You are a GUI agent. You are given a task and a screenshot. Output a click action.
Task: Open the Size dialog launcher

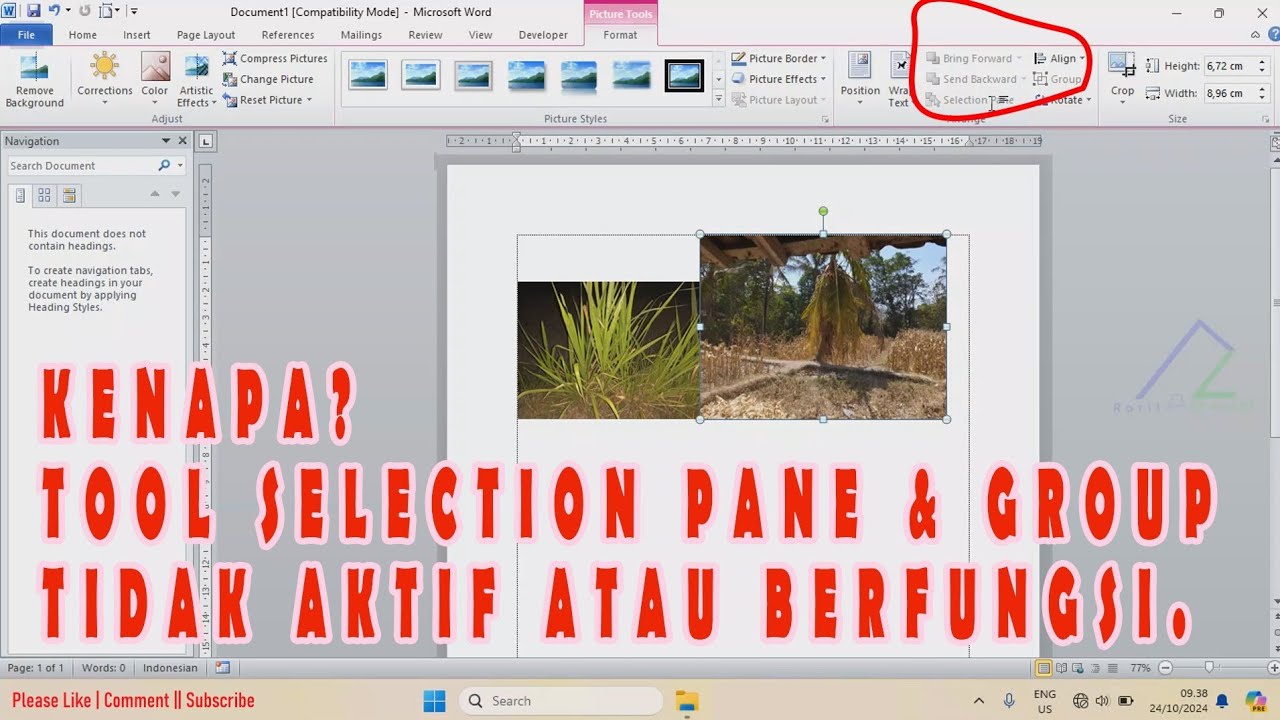point(1266,119)
